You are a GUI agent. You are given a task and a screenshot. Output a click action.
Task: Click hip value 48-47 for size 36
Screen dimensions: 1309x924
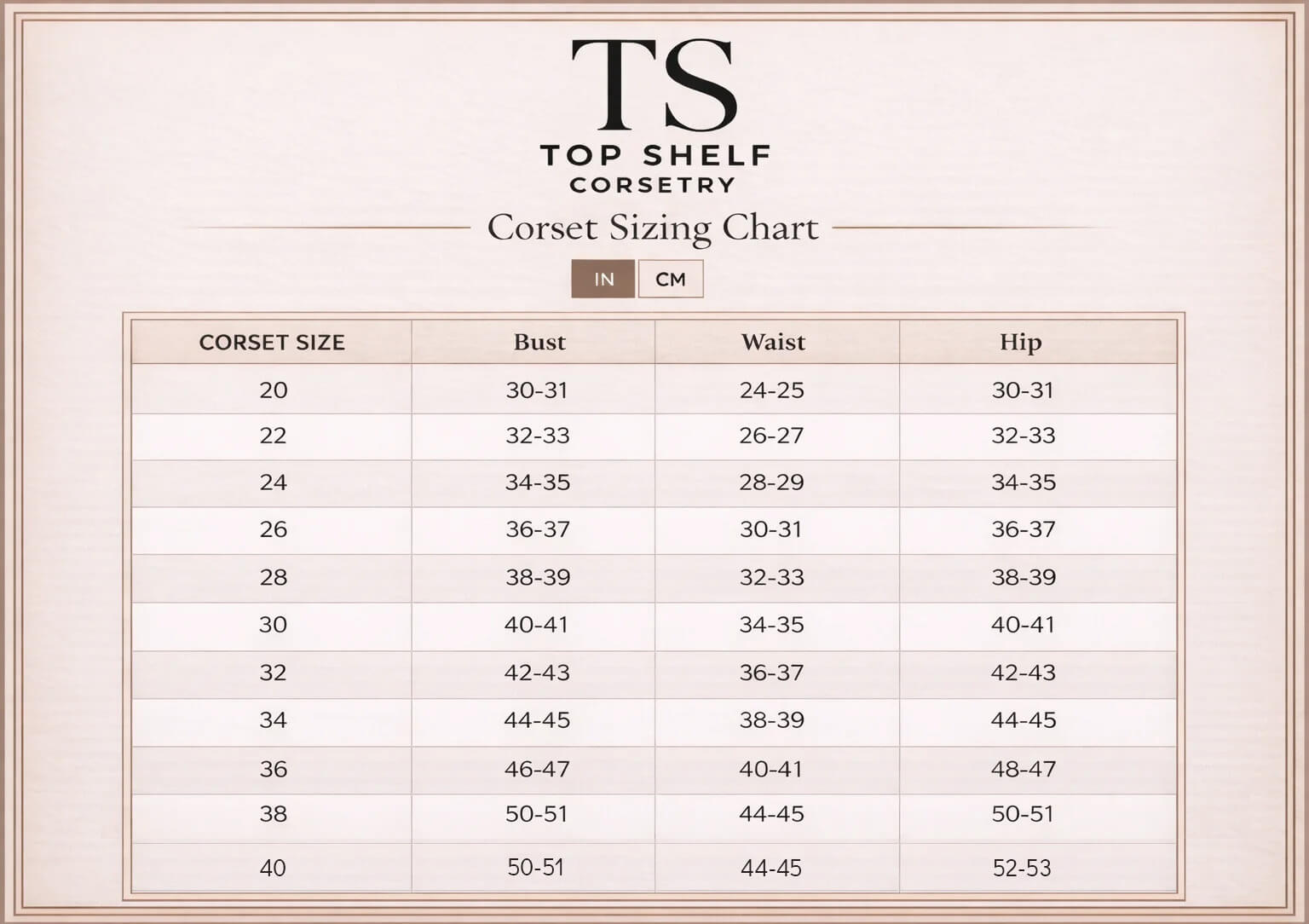click(x=1024, y=769)
